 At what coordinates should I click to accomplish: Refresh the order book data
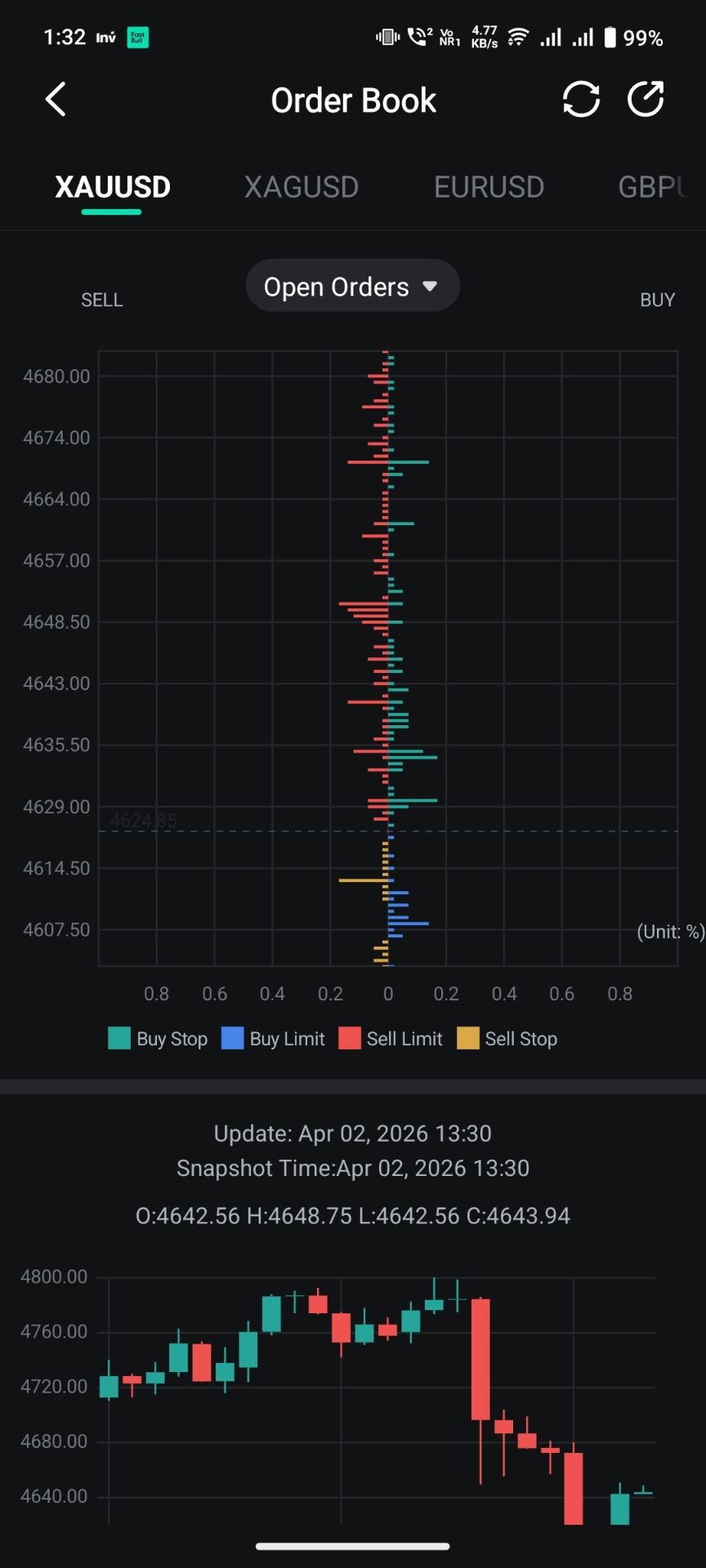coord(581,100)
